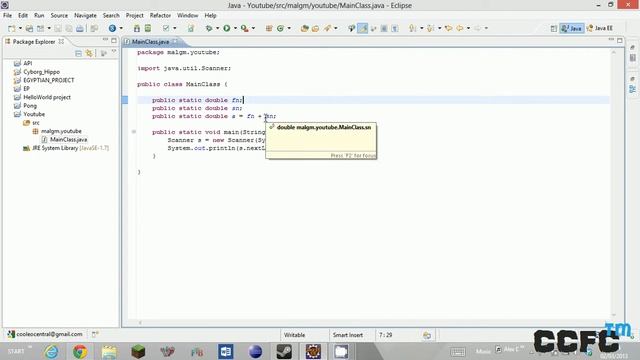Click the Back navigation arrow icon

[x=460, y=28]
